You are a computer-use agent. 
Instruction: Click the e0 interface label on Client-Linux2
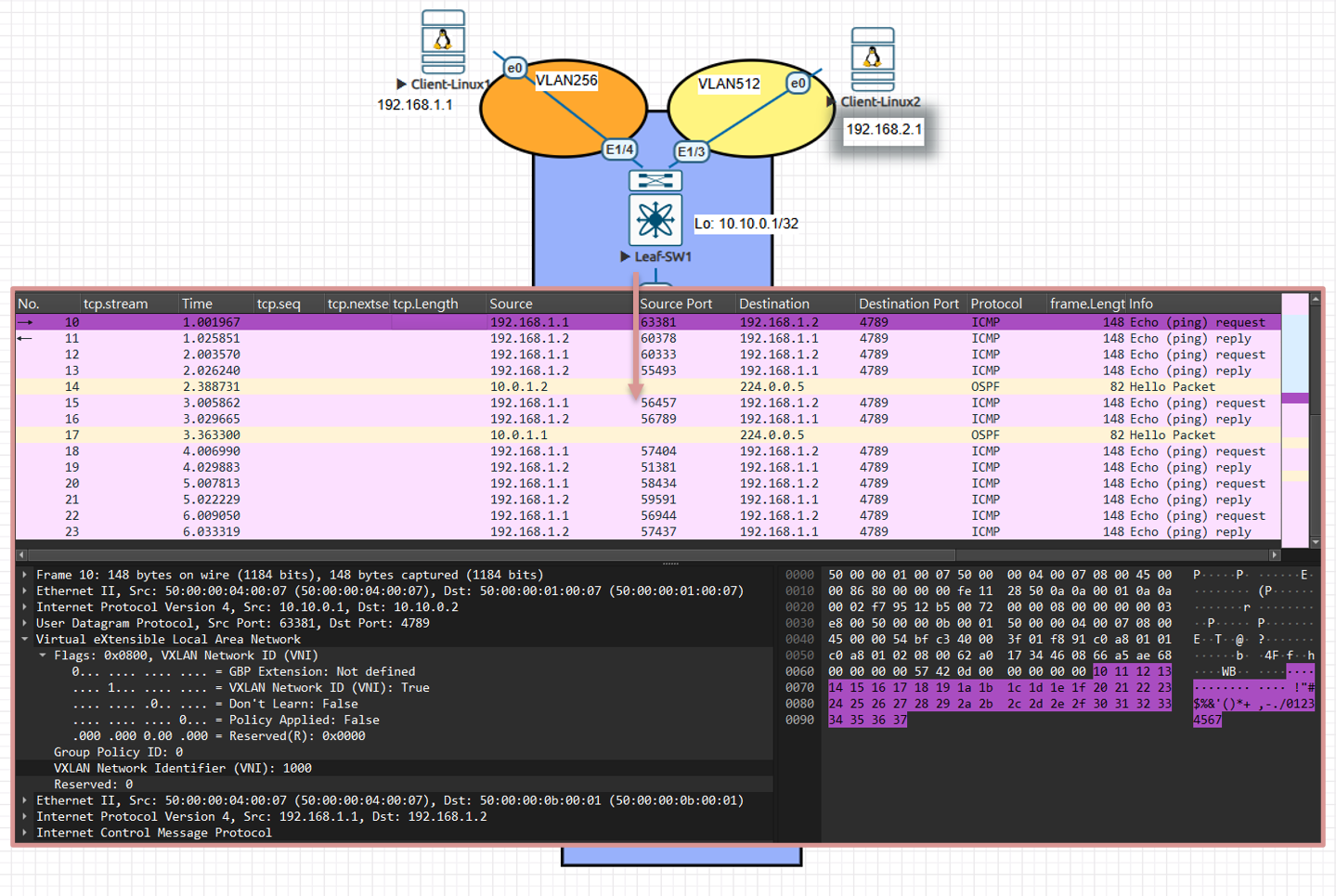click(798, 84)
